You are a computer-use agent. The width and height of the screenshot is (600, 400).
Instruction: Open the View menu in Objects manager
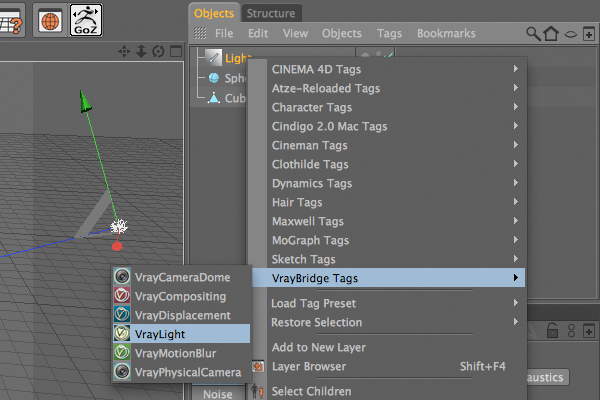pos(295,34)
